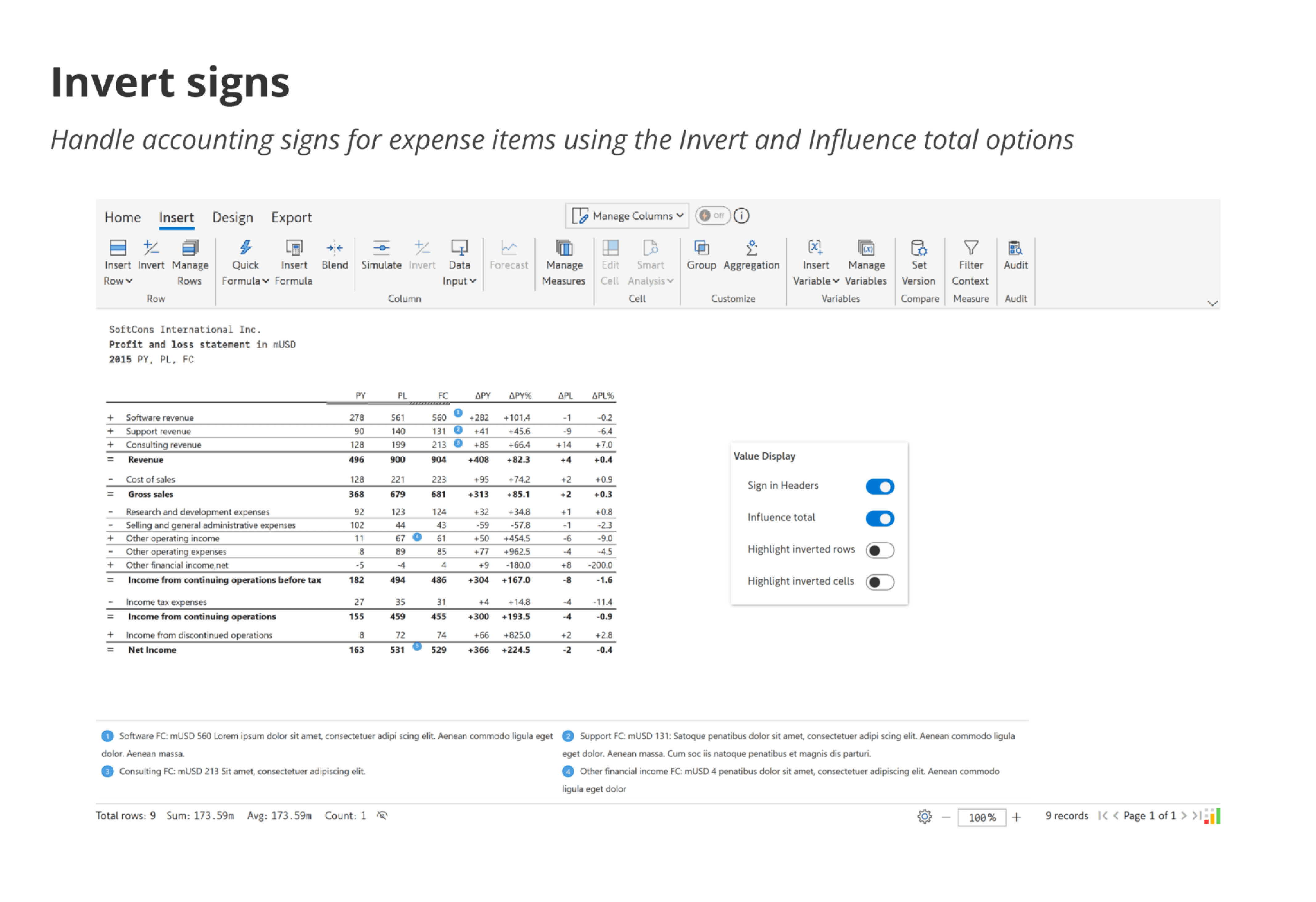The image size is (1316, 902).
Task: Click the Forecast icon
Action: (509, 248)
